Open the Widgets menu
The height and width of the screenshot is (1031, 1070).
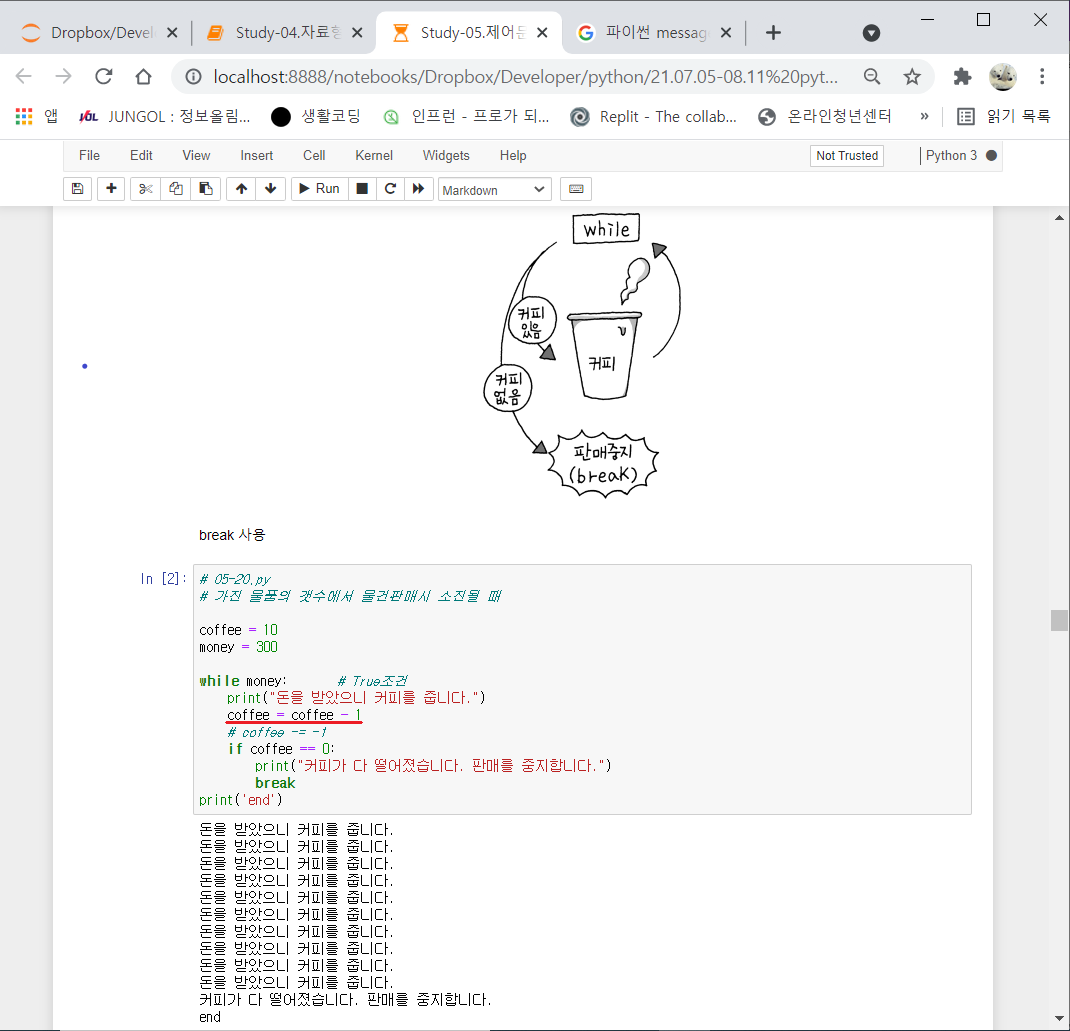click(x=446, y=156)
